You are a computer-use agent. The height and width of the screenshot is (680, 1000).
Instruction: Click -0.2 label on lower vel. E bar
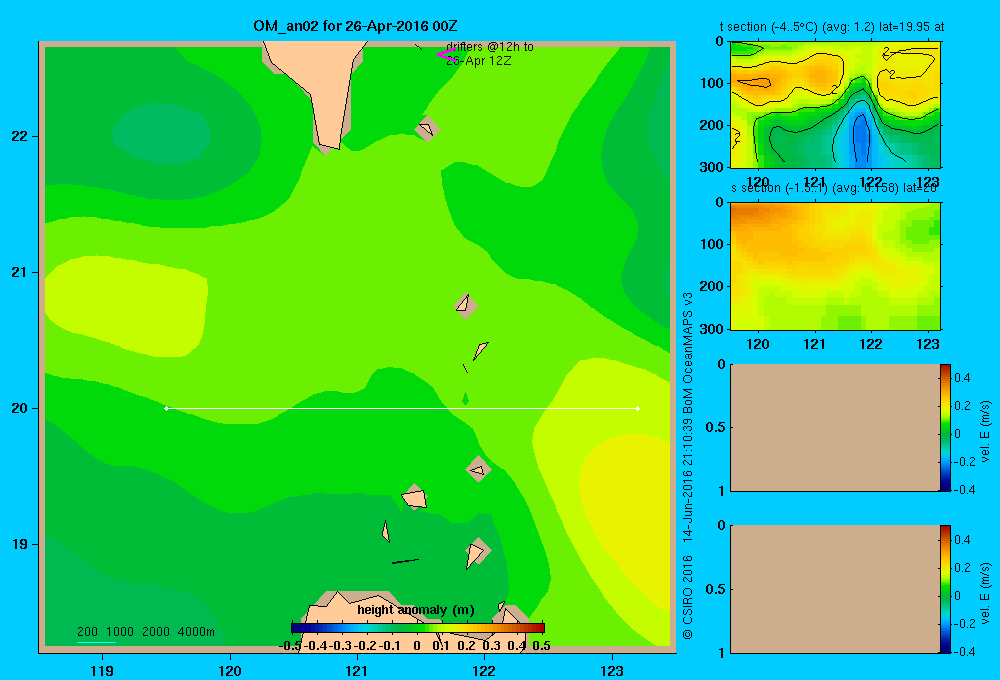coord(964,624)
